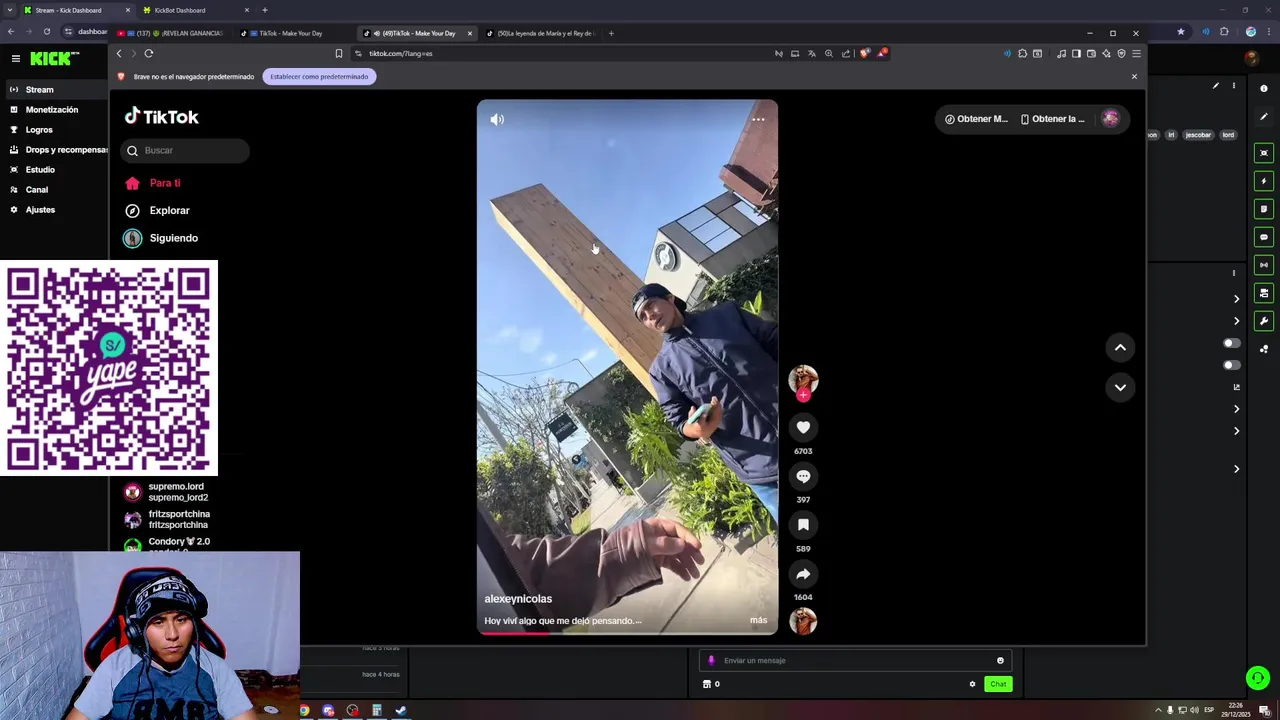Open a new Brave tab
The image size is (1280, 720).
click(x=611, y=33)
